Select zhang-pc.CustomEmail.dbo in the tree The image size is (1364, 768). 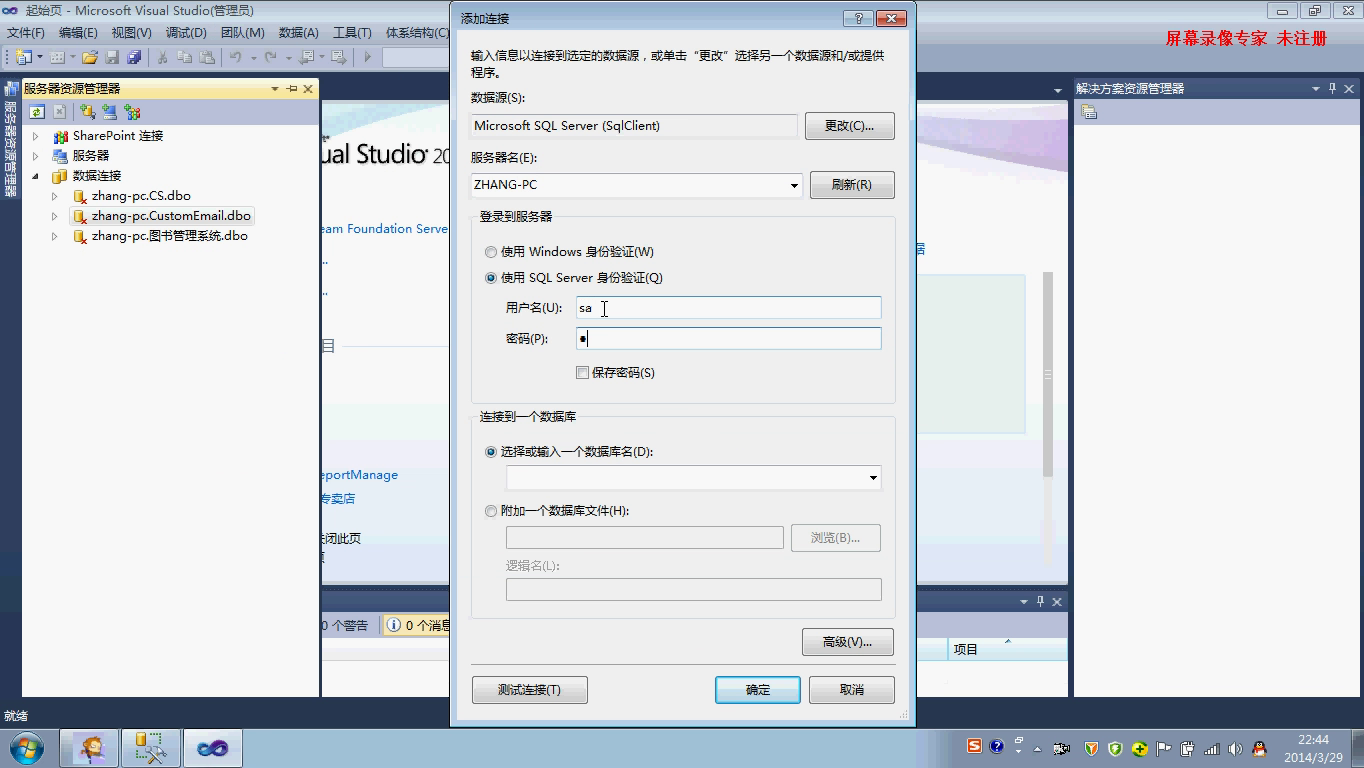click(171, 216)
